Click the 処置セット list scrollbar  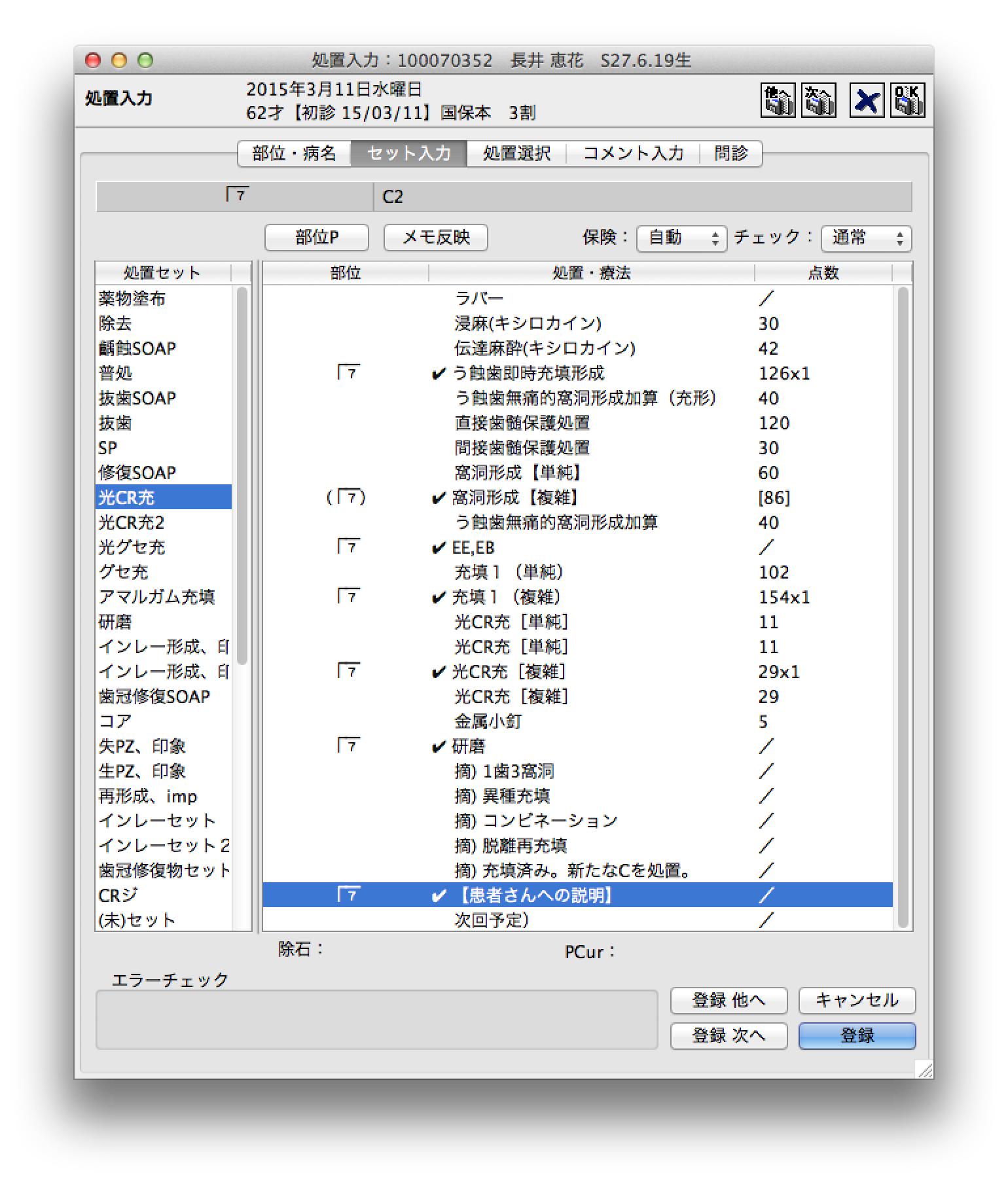242,476
